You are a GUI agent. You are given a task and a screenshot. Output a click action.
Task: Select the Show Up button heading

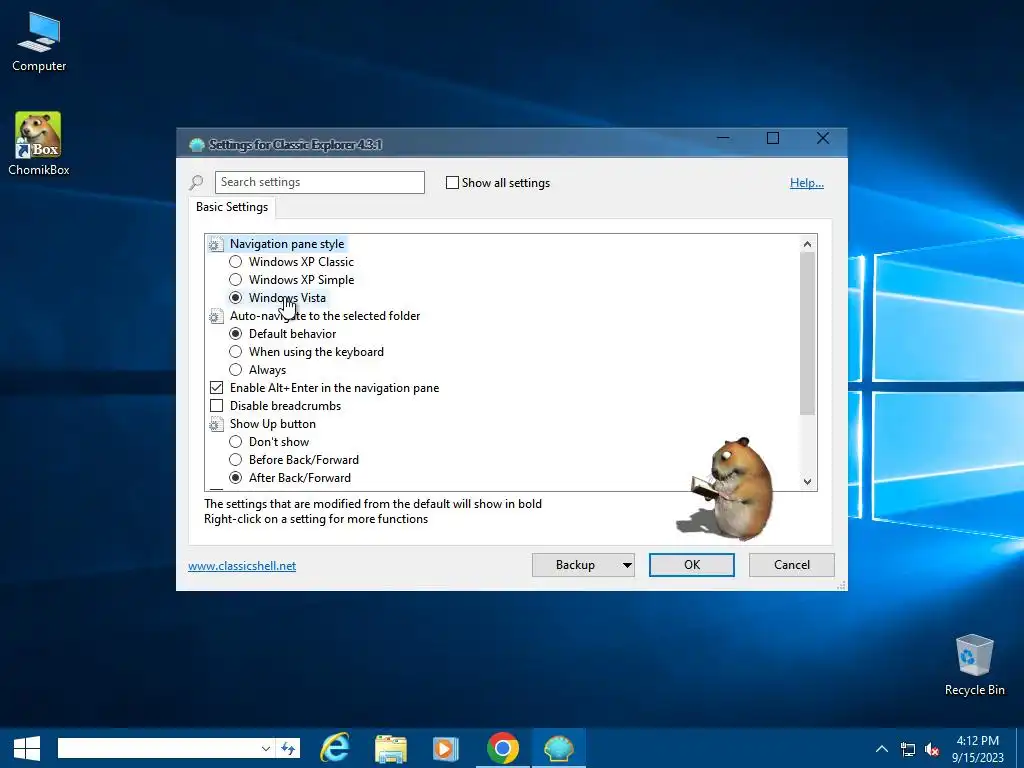click(x=272, y=424)
